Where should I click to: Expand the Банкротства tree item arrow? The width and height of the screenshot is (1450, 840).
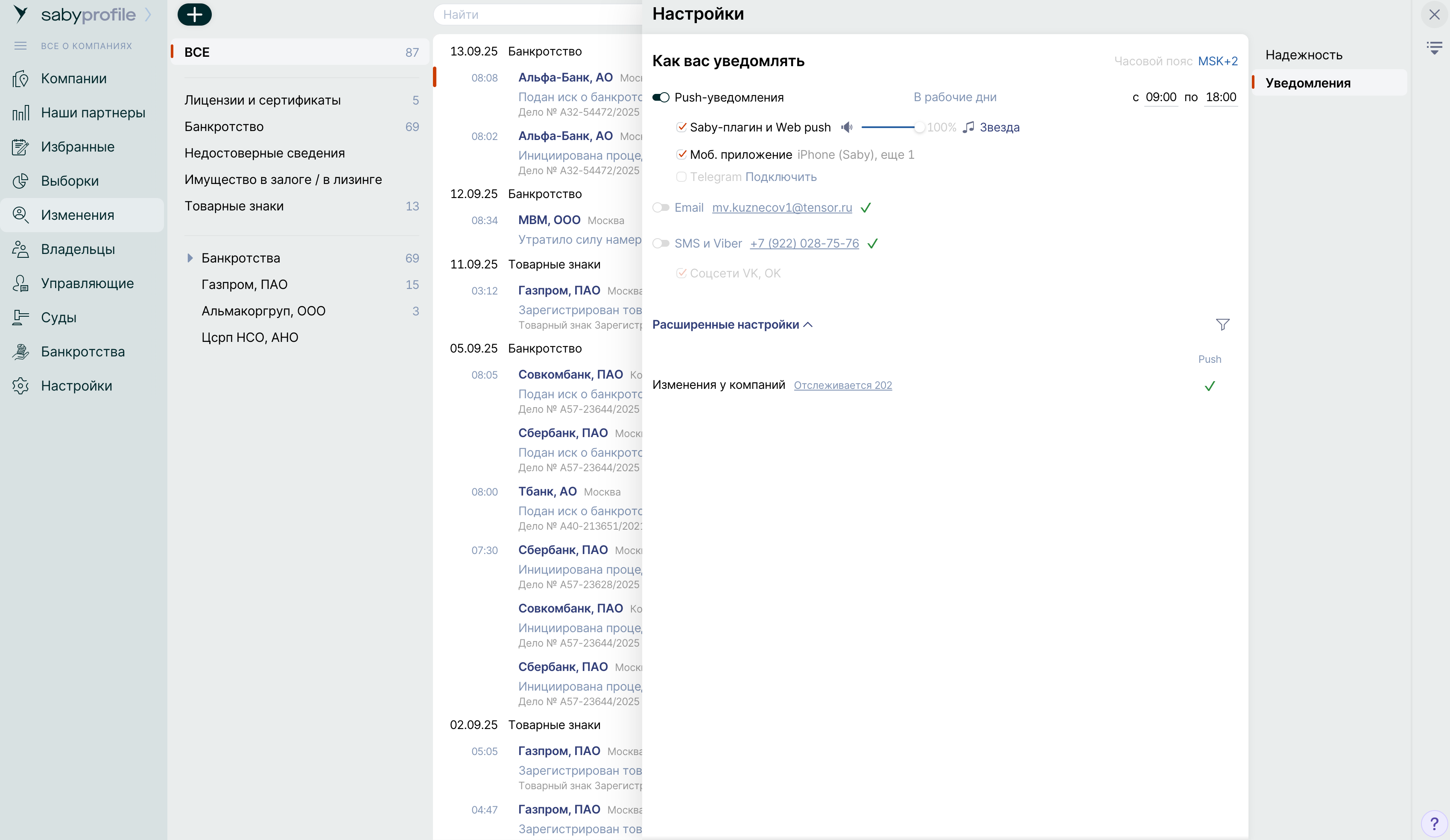coord(190,258)
